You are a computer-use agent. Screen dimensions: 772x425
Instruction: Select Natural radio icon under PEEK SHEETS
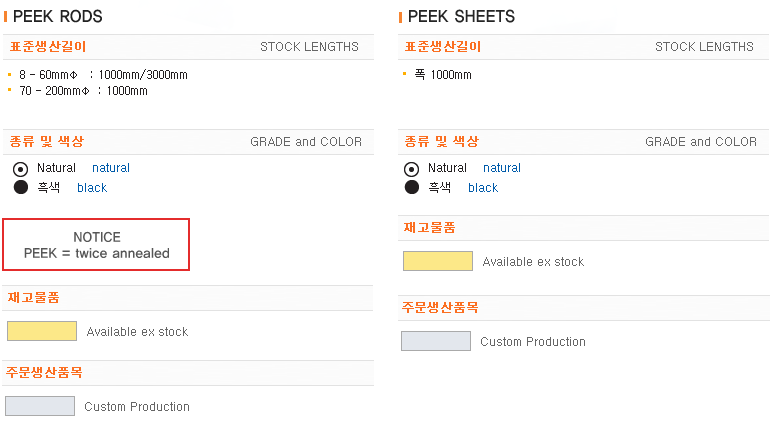tap(411, 169)
